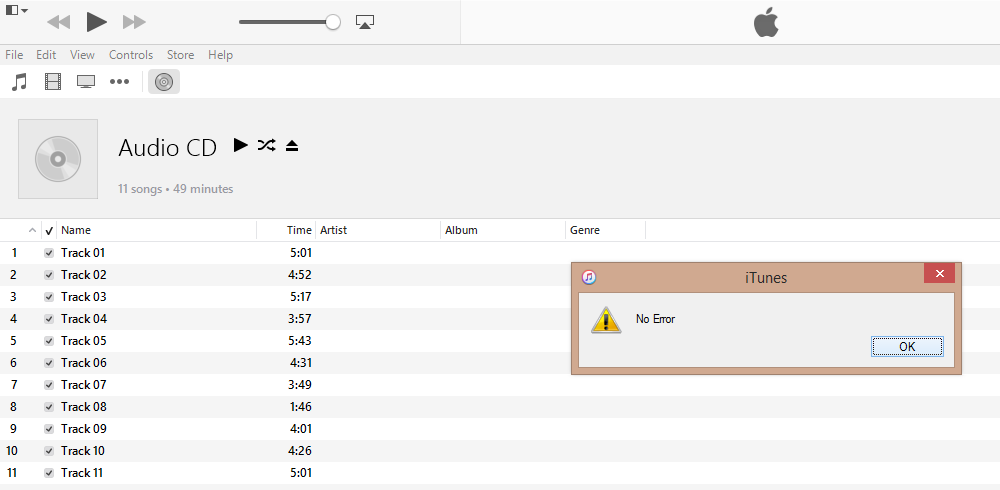
Task: Click the checkmark column header
Action: click(49, 230)
